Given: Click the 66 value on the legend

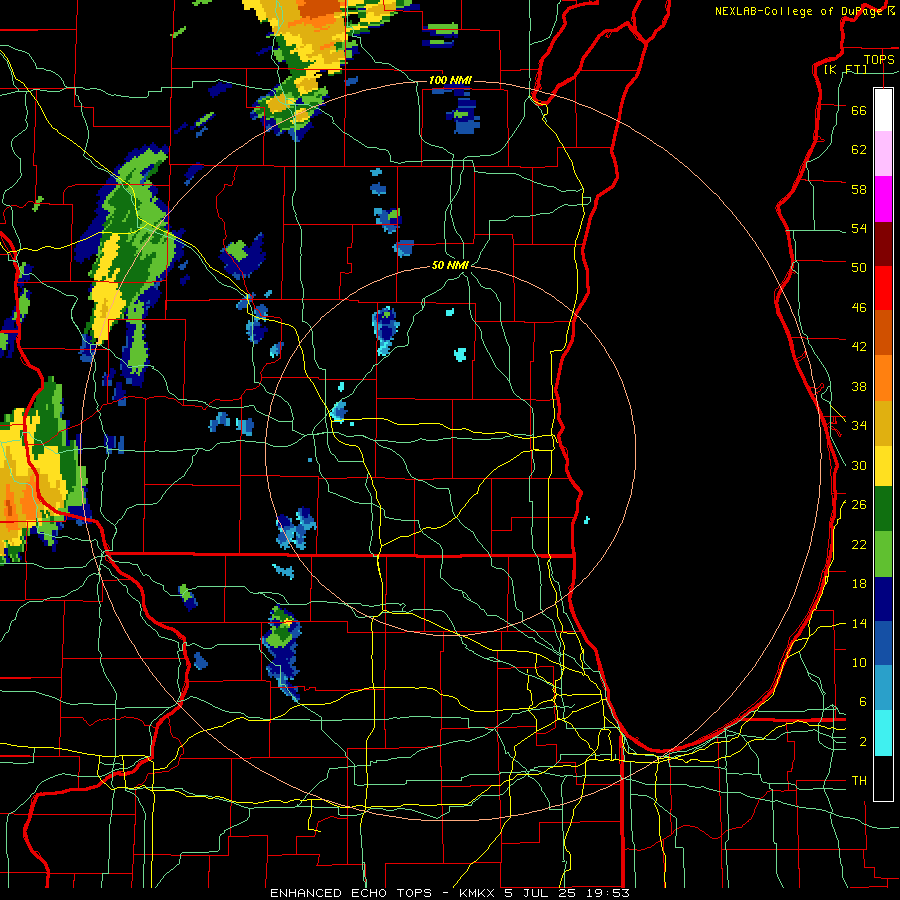Looking at the screenshot, I should 859,111.
